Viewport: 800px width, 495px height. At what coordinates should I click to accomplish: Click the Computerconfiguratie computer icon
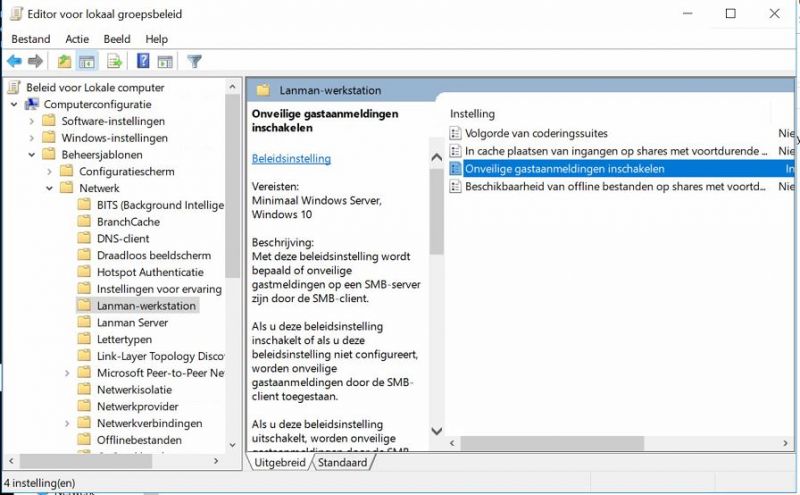[x=32, y=104]
